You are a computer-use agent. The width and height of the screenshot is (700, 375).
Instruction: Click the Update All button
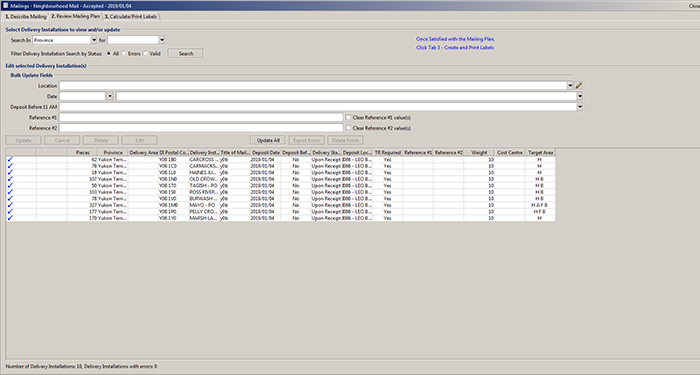[268, 140]
